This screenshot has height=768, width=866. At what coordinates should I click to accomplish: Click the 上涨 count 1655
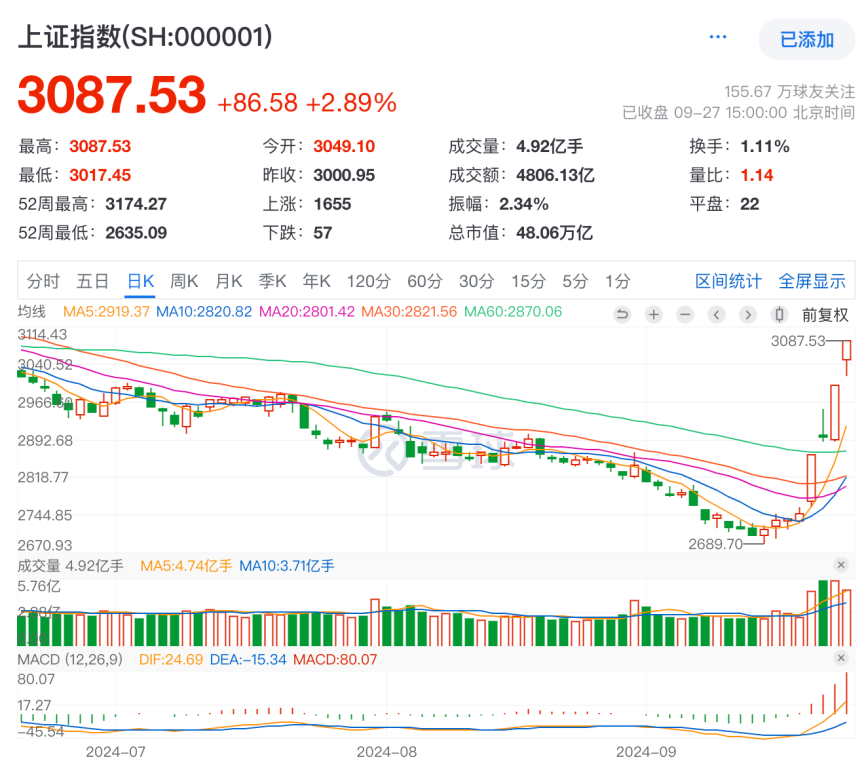pyautogui.click(x=332, y=204)
